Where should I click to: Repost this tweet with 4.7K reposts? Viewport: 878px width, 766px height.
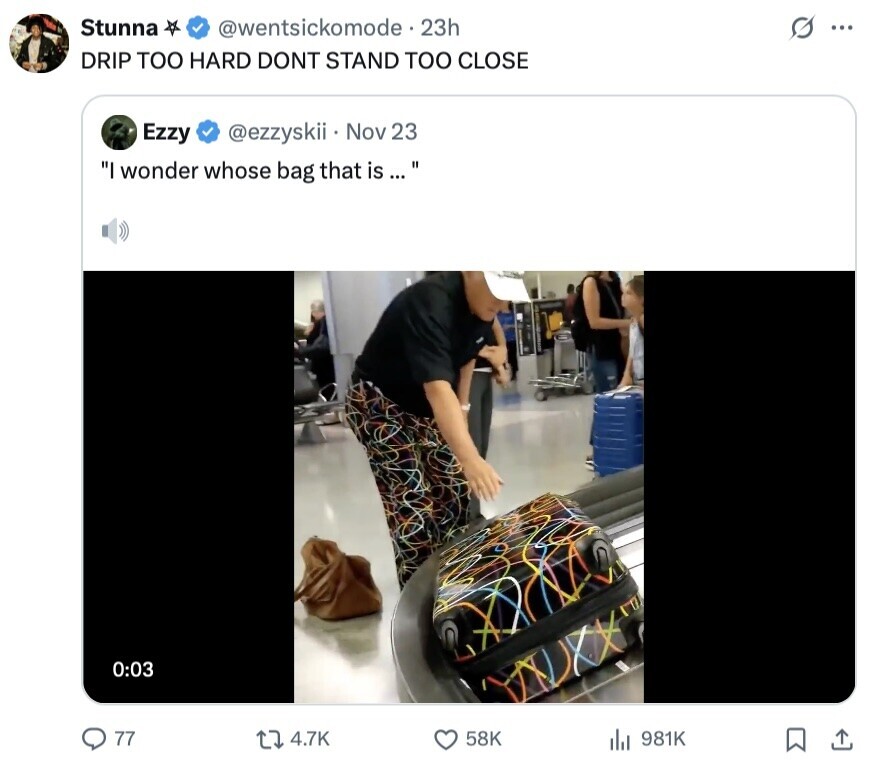pos(268,739)
